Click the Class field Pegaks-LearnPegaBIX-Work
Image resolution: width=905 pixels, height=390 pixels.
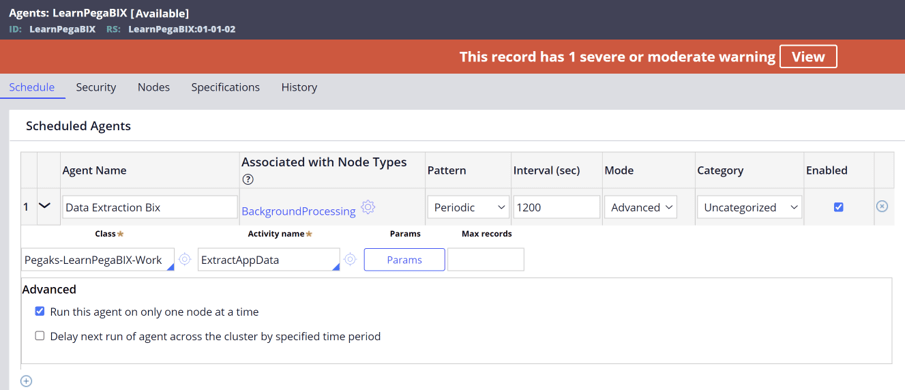coord(98,260)
